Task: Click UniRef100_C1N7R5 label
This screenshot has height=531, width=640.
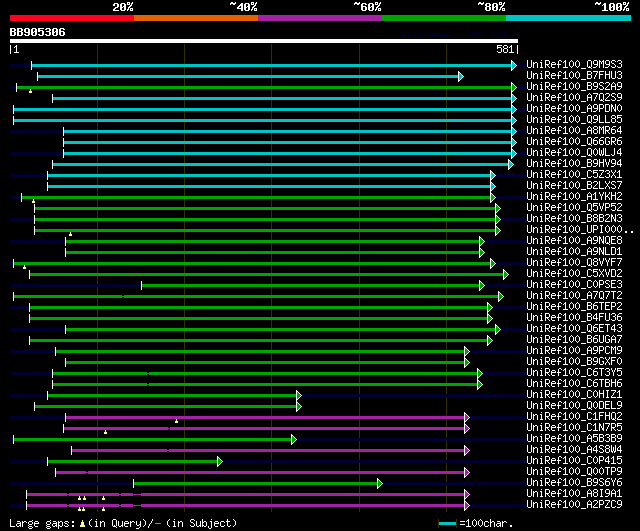Action: [x=574, y=428]
